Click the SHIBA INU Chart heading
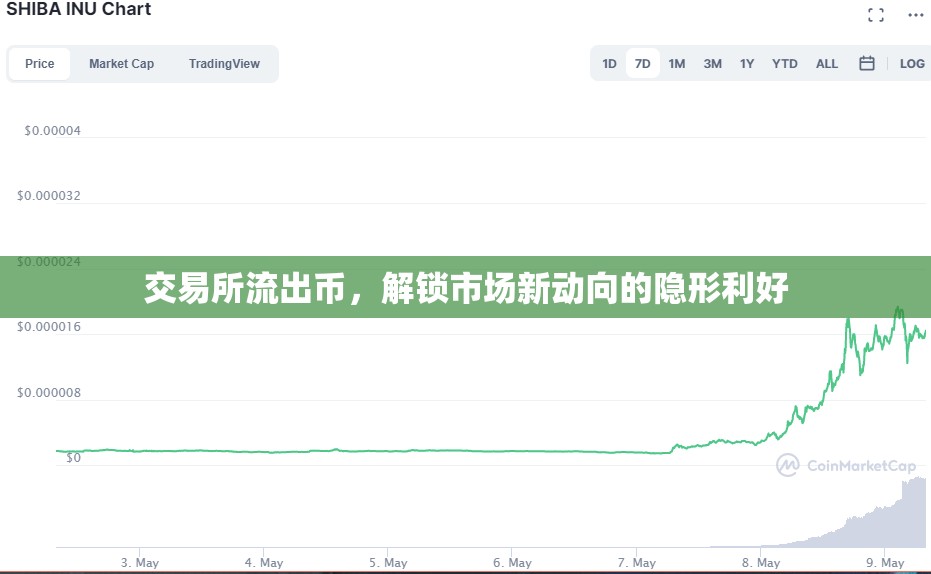This screenshot has width=931, height=574. click(78, 9)
